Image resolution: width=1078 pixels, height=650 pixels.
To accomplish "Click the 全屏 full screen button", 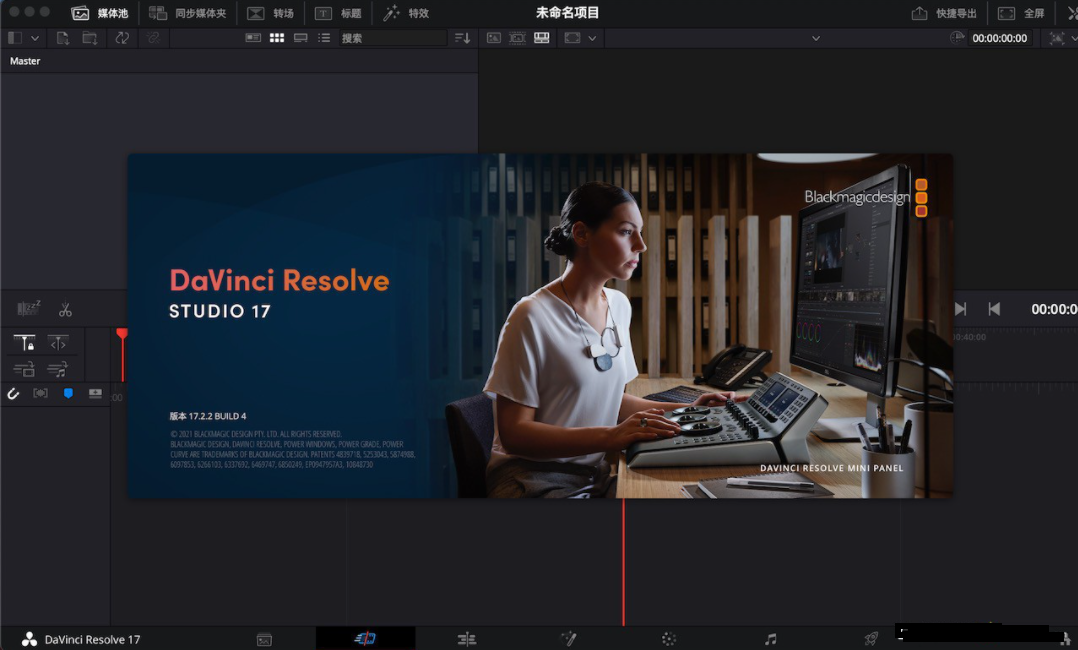I will (1021, 13).
